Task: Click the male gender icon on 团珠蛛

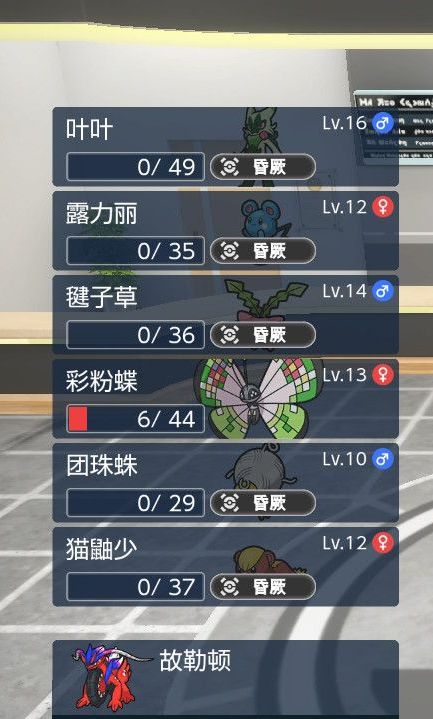Action: (383, 459)
